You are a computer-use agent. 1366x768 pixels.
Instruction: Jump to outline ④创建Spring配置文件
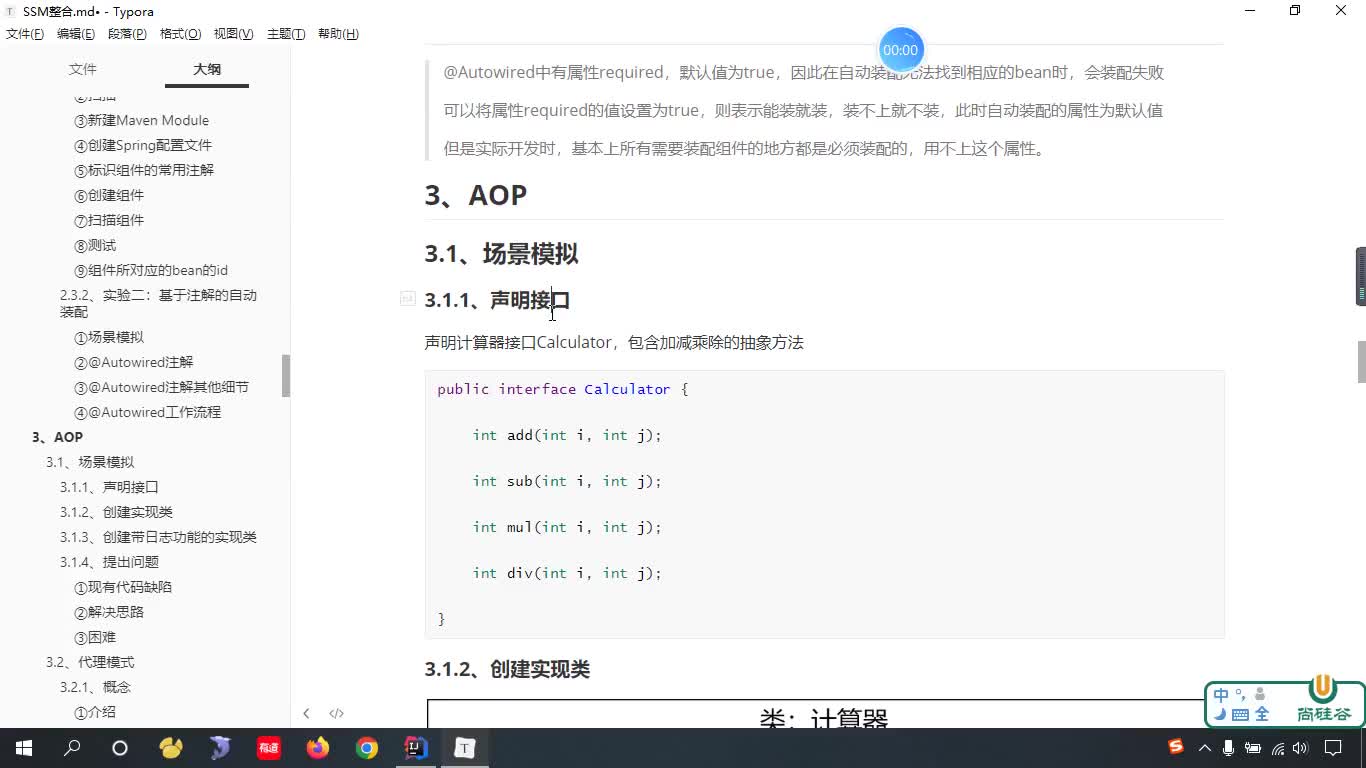143,145
